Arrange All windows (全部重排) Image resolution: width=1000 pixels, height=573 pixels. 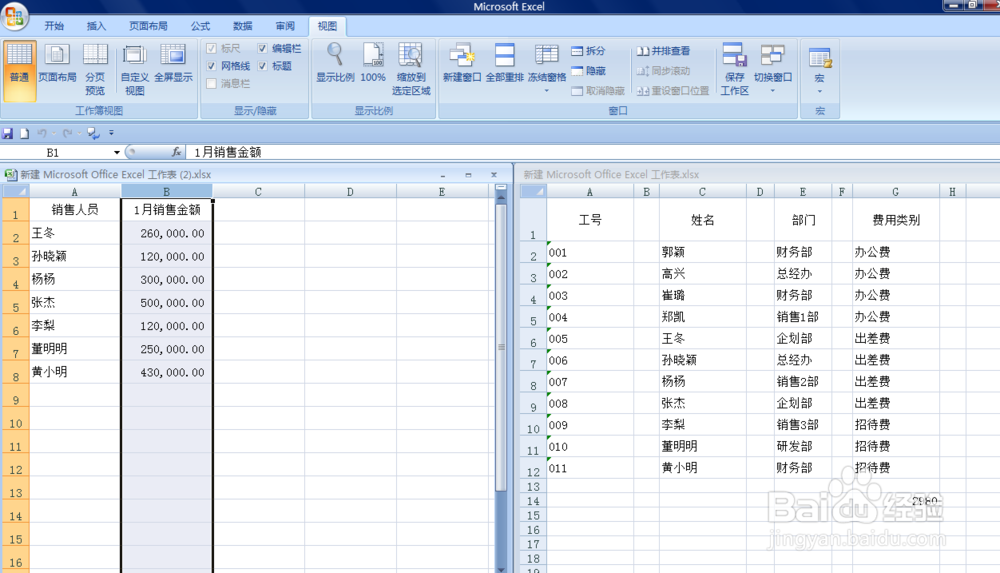coord(504,64)
